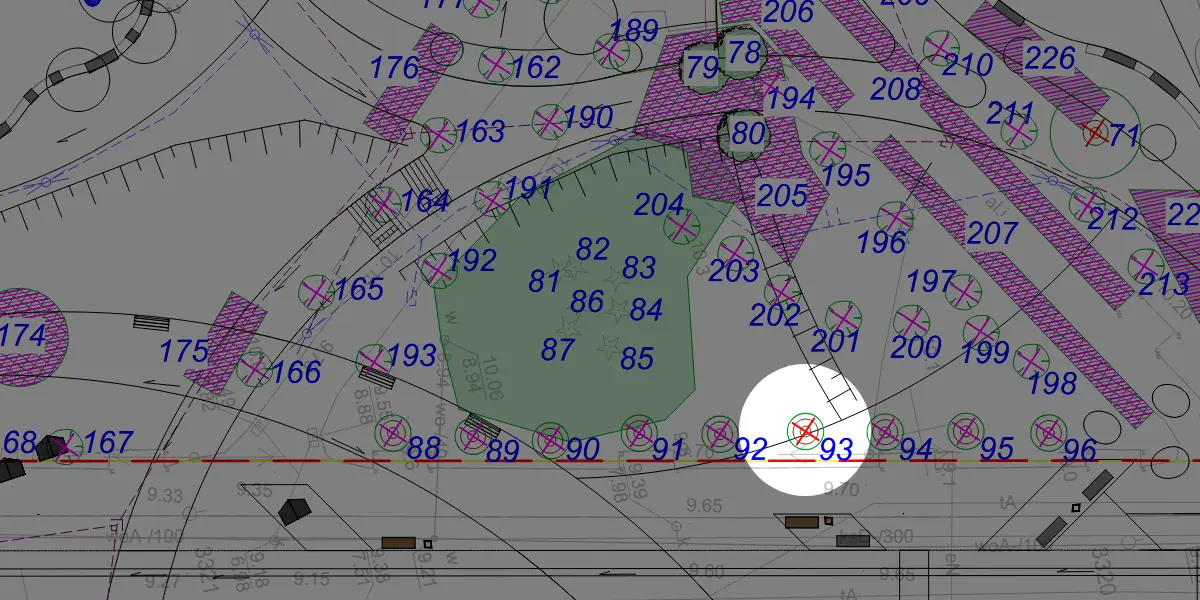Viewport: 1200px width, 600px height.
Task: Select the magenta tree symbol for 204
Action: click(x=682, y=227)
